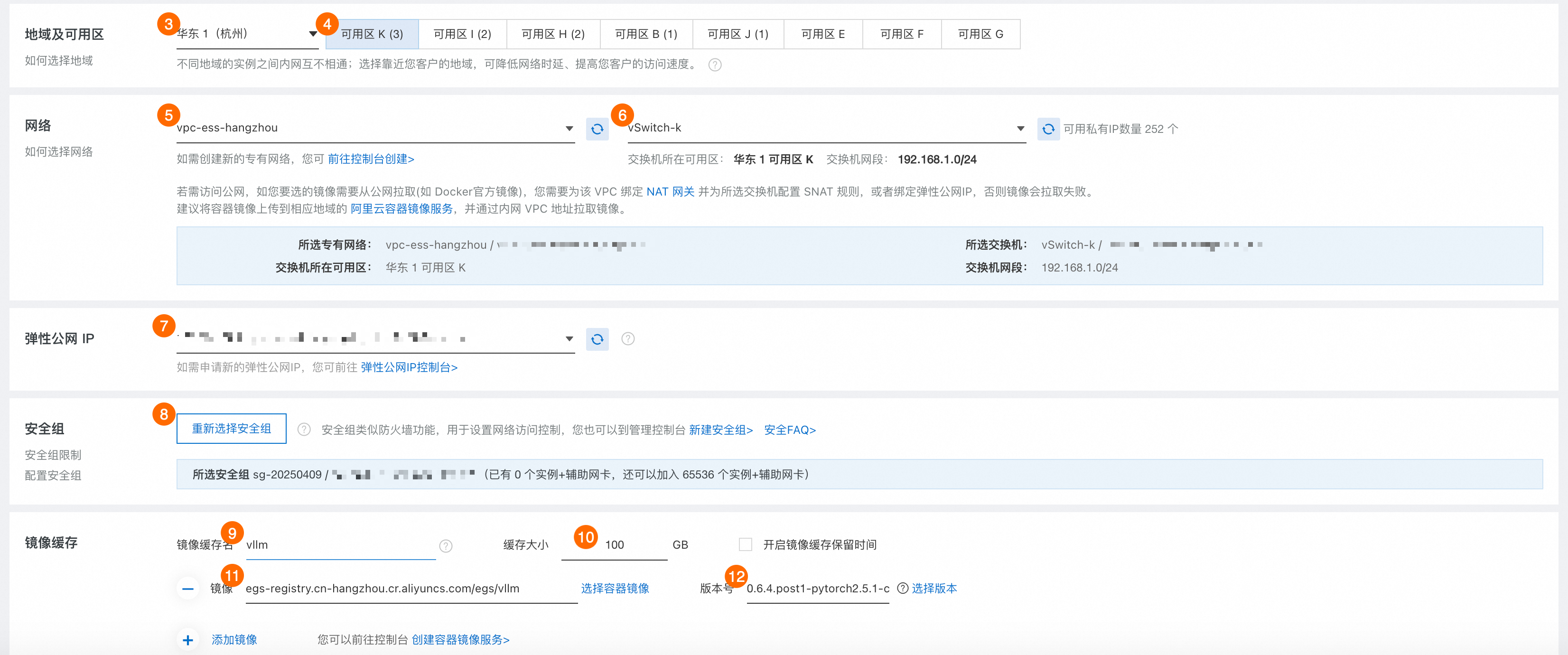Image resolution: width=1568 pixels, height=655 pixels.
Task: Select zone tab 可用区 I (2)
Action: point(462,34)
